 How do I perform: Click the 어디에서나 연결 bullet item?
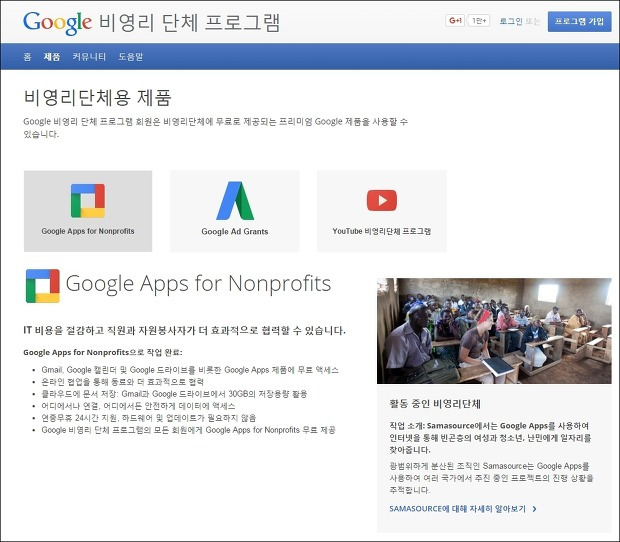(x=138, y=406)
